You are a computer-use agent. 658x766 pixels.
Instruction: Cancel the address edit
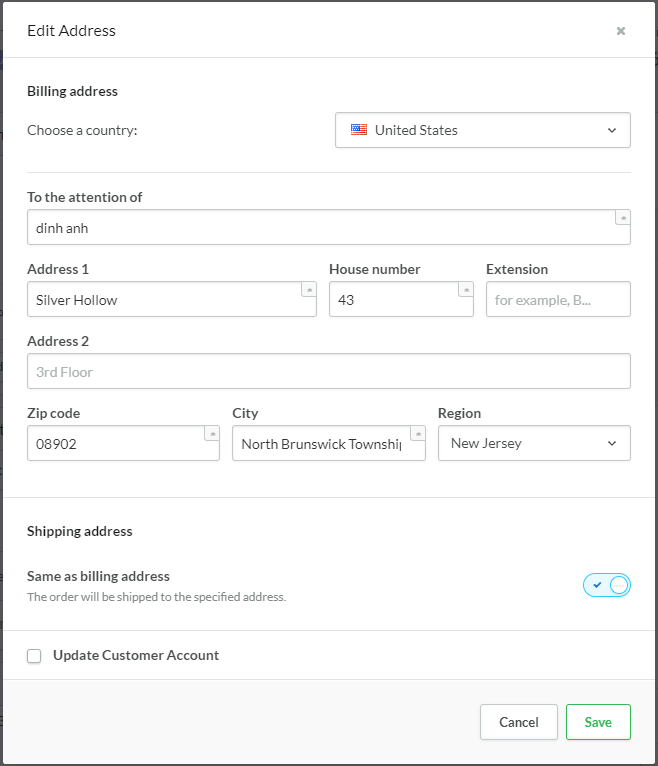coord(519,722)
